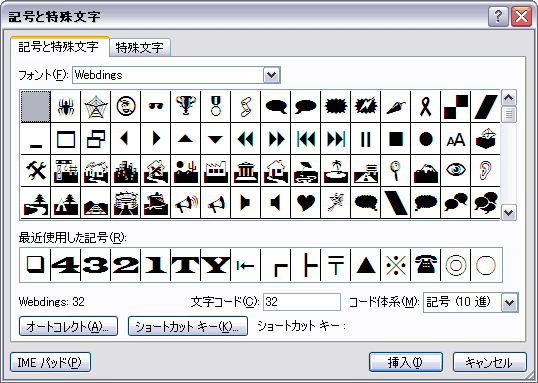
Task: Select the fast-forward double-right arrows symbol
Action: pos(276,139)
